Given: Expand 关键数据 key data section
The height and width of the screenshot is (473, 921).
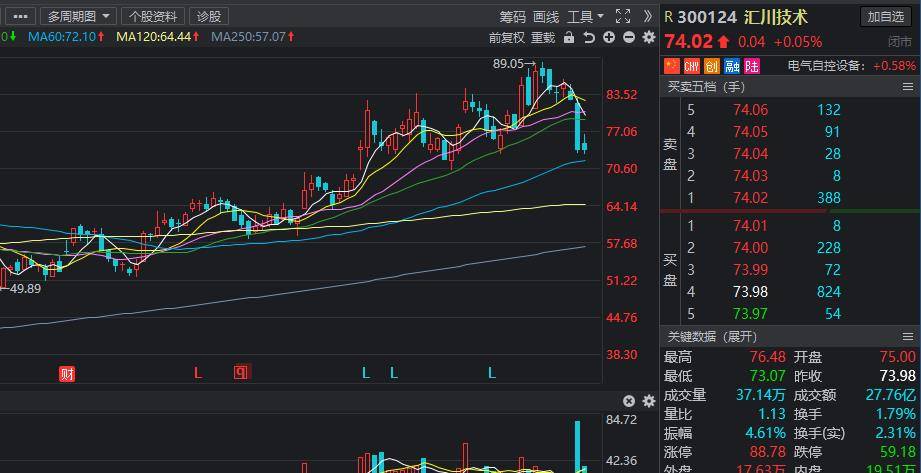Looking at the screenshot, I should tap(712, 337).
